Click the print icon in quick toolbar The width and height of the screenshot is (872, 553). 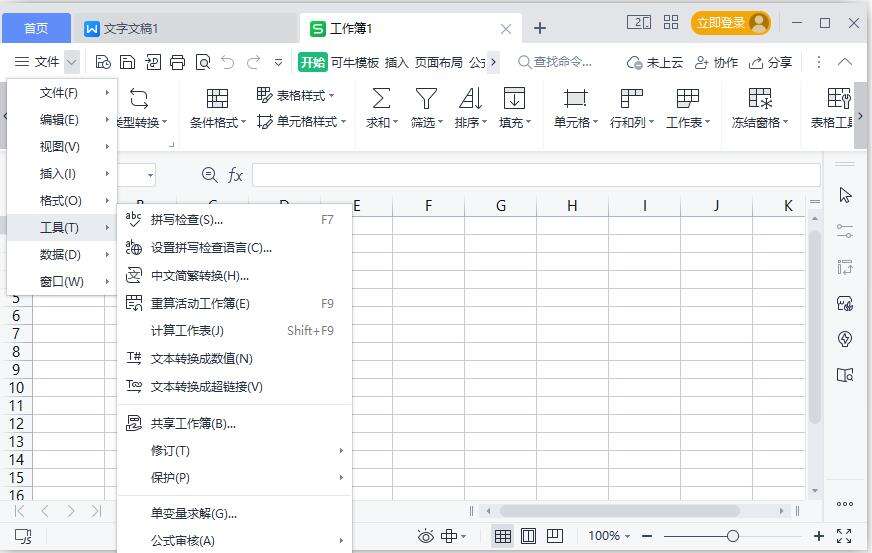coord(178,62)
